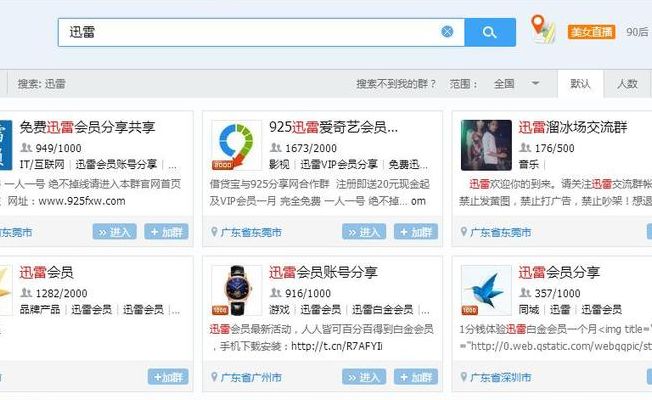
Task: Click tag 影视
Action: (279, 165)
